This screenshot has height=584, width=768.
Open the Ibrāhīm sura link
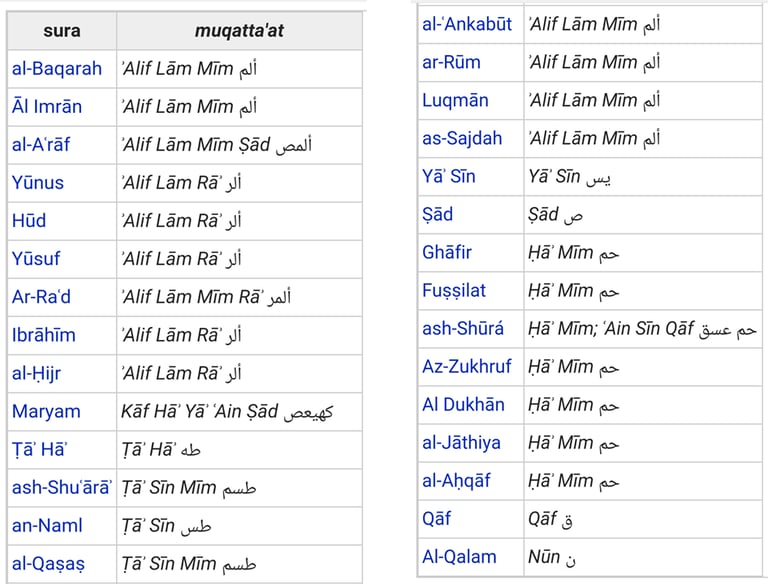point(44,335)
